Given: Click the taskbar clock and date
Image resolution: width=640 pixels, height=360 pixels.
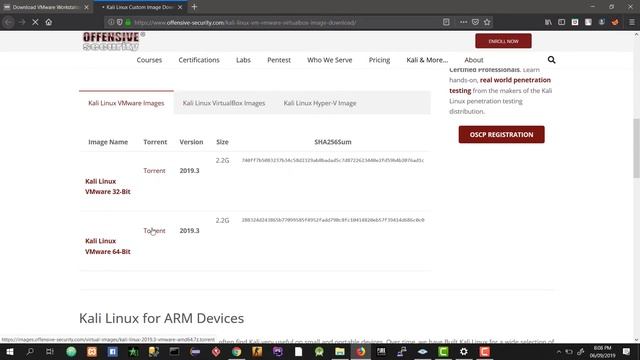Looking at the screenshot, I should (602, 351).
